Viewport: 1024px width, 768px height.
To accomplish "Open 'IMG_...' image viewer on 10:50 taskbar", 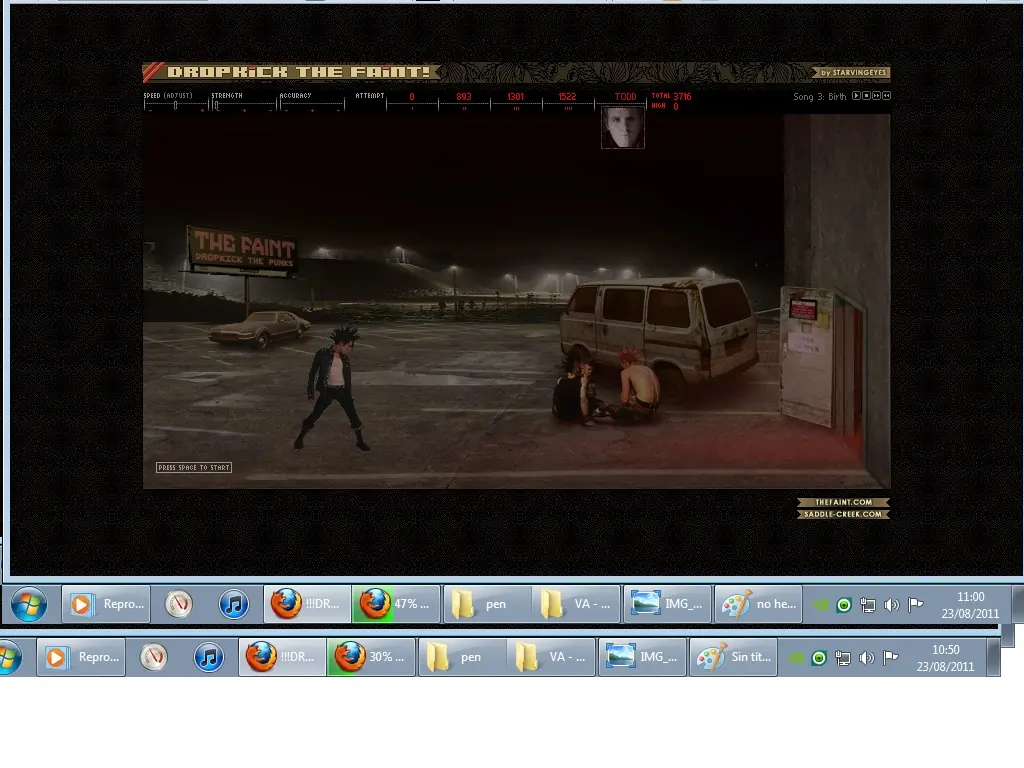I will click(642, 657).
